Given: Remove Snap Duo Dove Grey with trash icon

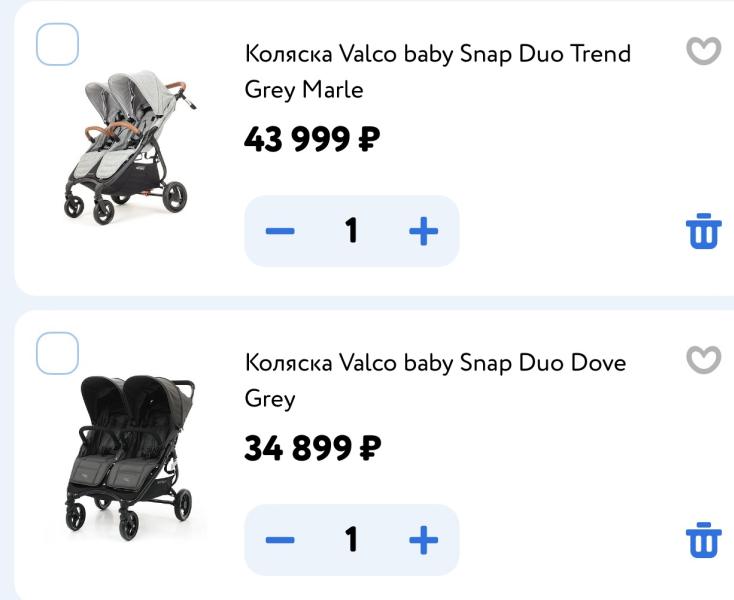Looking at the screenshot, I should (704, 540).
